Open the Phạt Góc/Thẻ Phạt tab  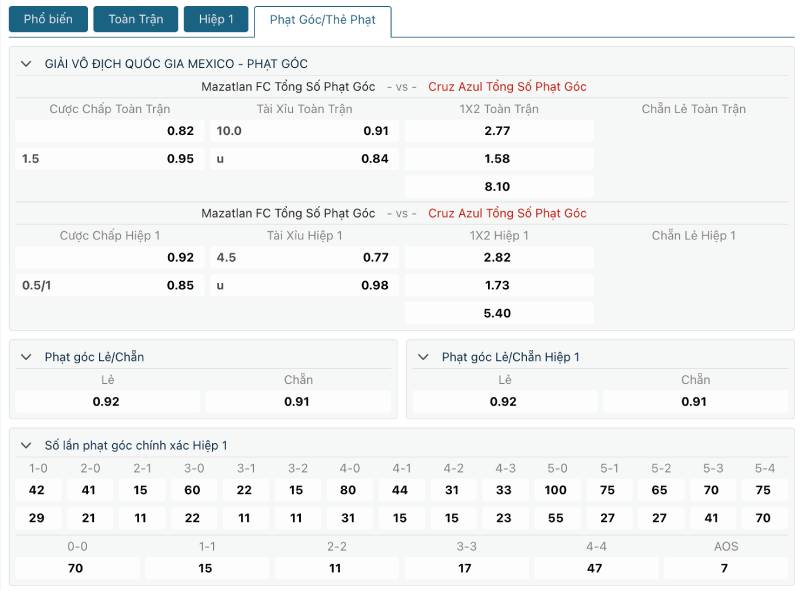(x=322, y=20)
